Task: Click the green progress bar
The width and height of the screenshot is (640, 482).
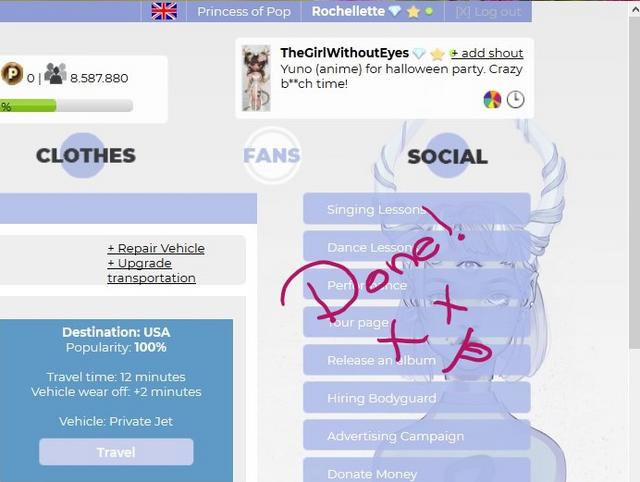Action: pos(67,106)
